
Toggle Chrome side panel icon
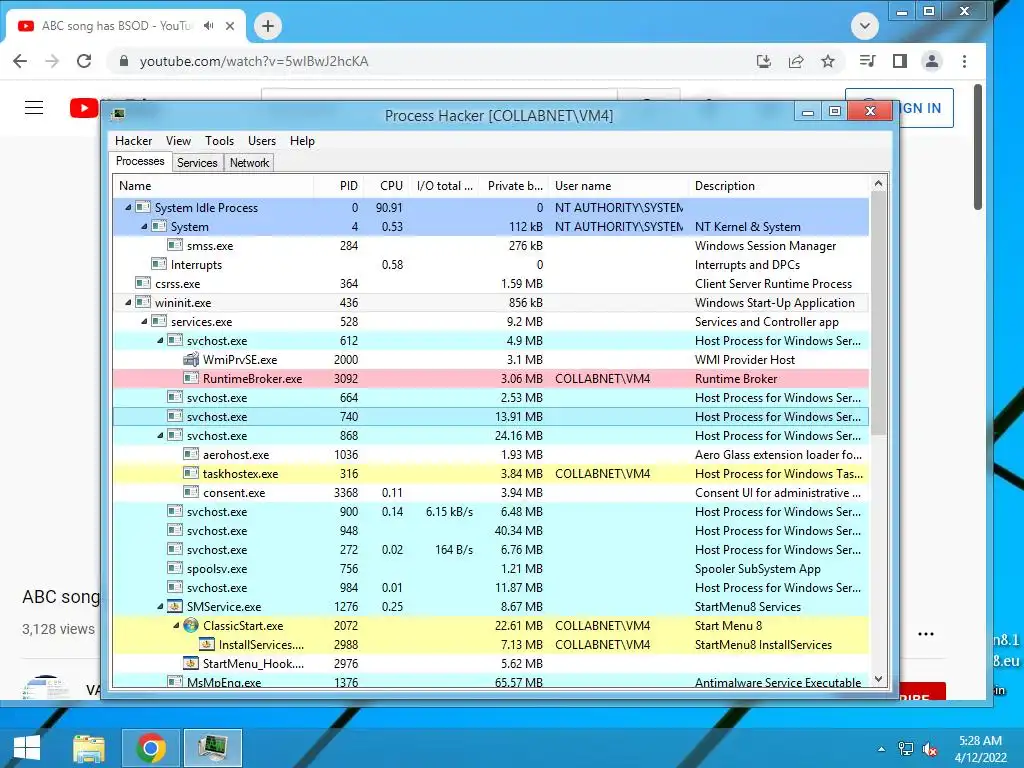point(900,61)
